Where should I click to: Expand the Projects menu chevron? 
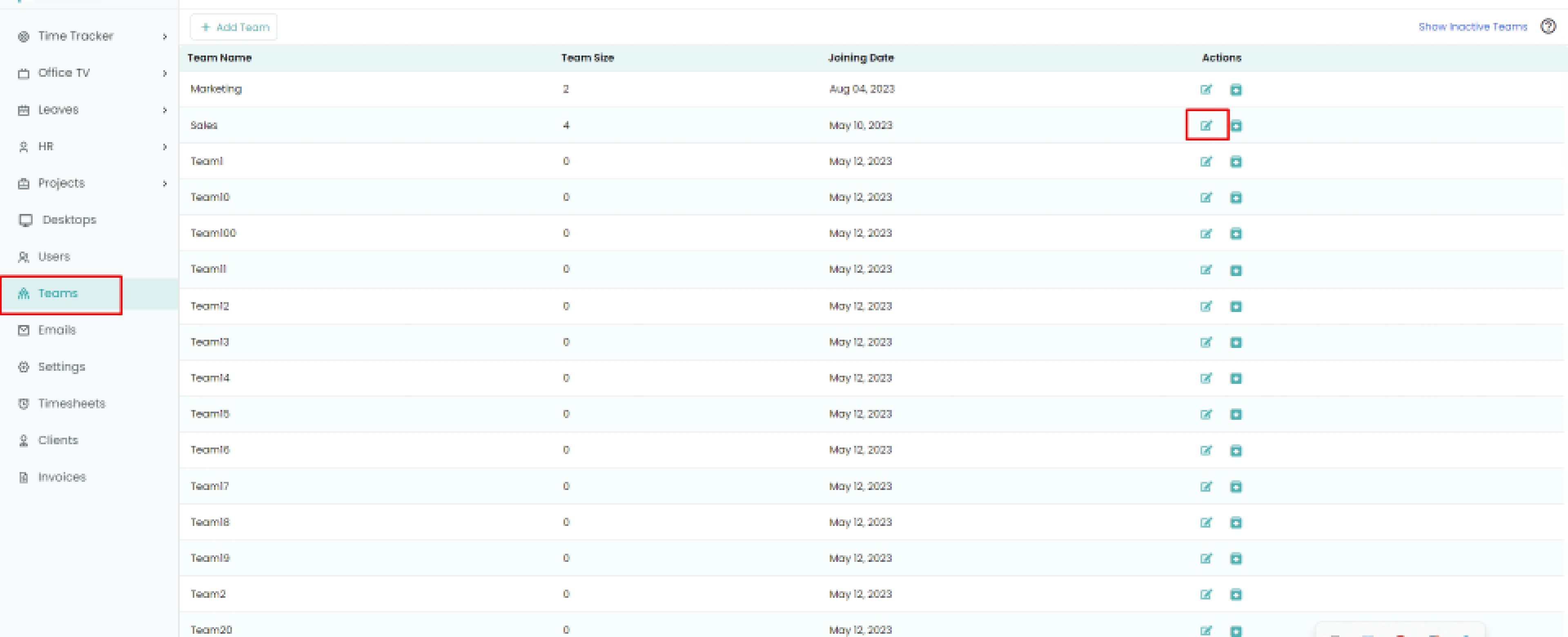coord(165,183)
